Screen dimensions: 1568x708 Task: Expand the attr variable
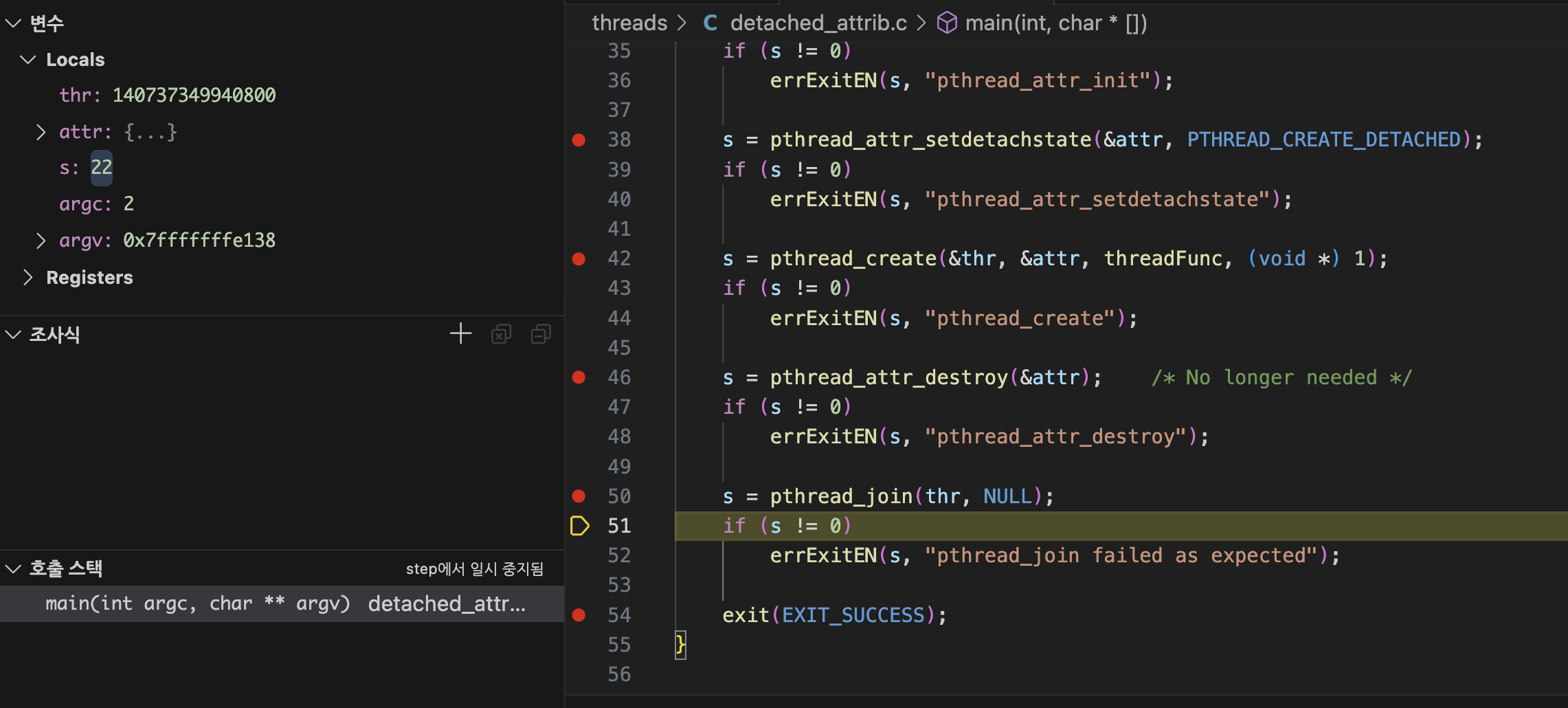(x=41, y=132)
